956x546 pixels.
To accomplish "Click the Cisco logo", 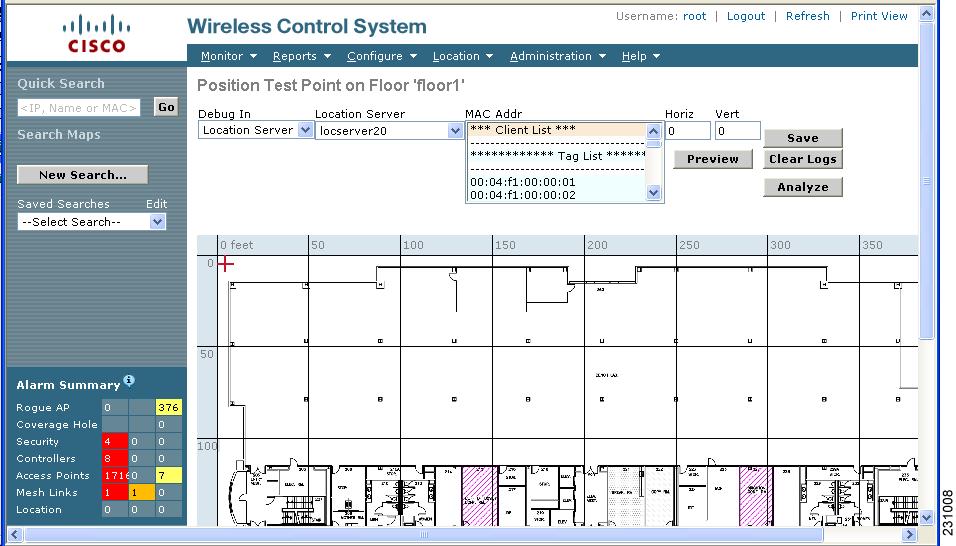I will (96, 35).
